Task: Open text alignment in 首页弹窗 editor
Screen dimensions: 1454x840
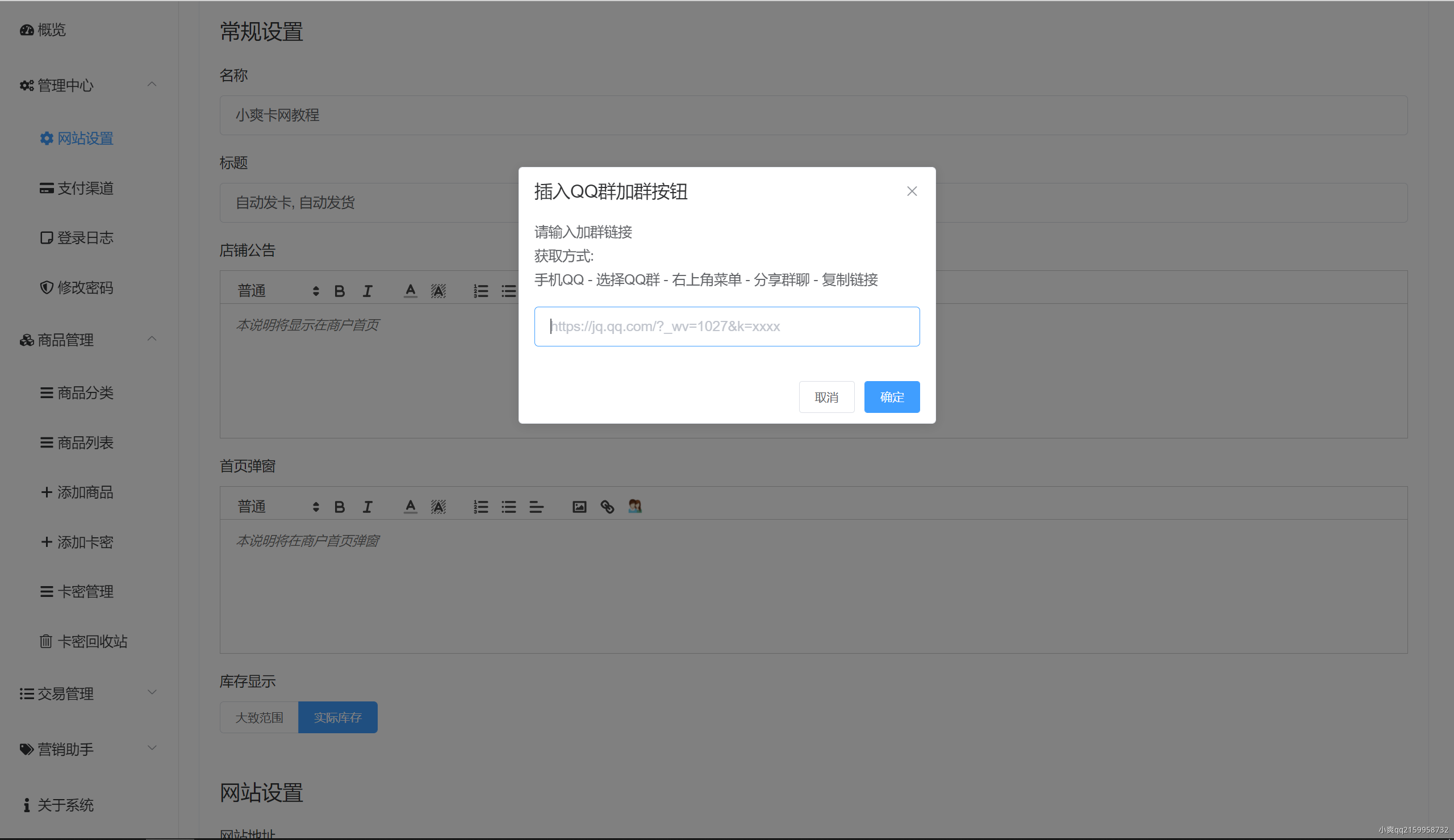Action: click(536, 507)
